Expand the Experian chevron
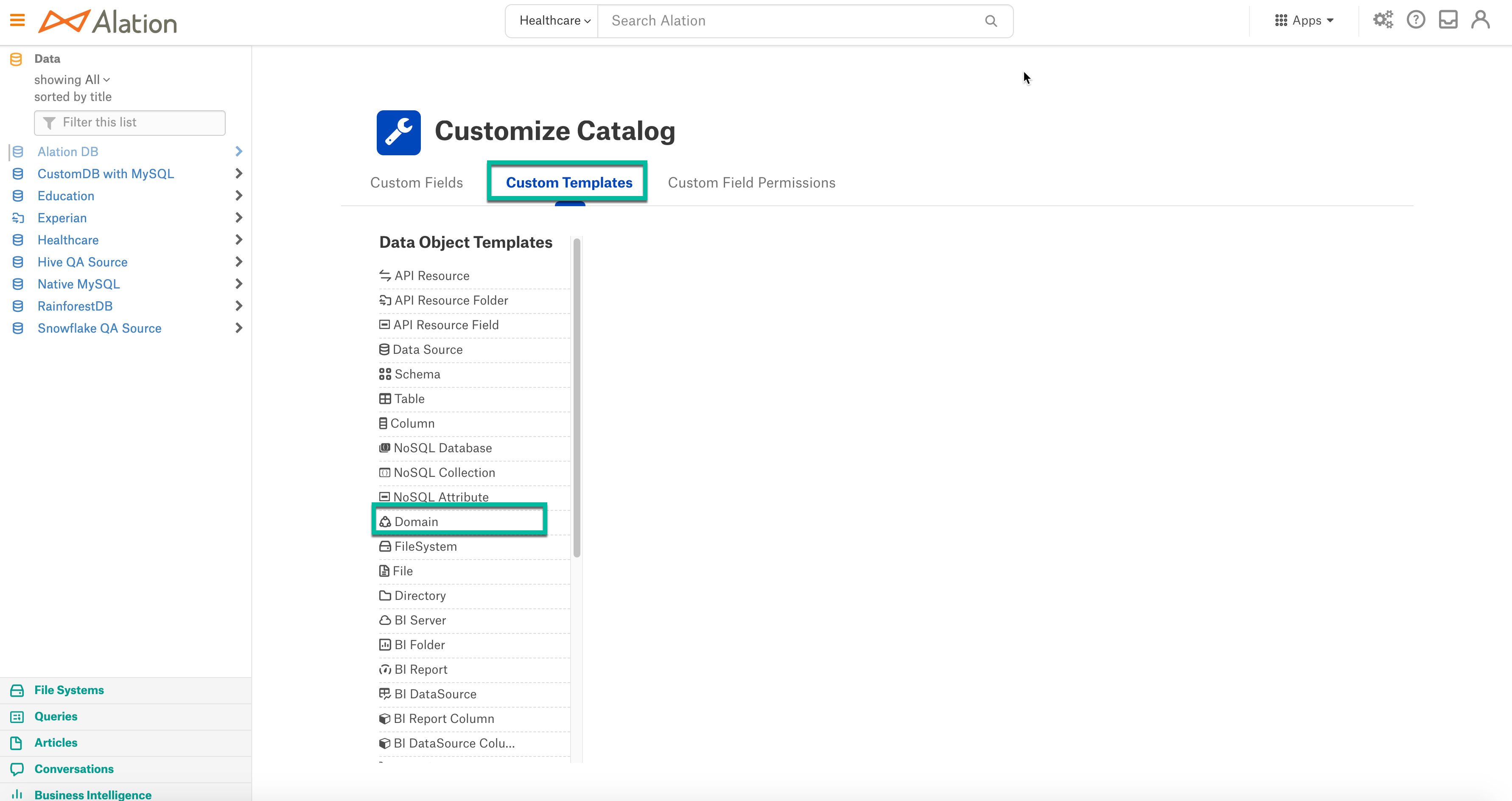The height and width of the screenshot is (801, 1512). 238,218
